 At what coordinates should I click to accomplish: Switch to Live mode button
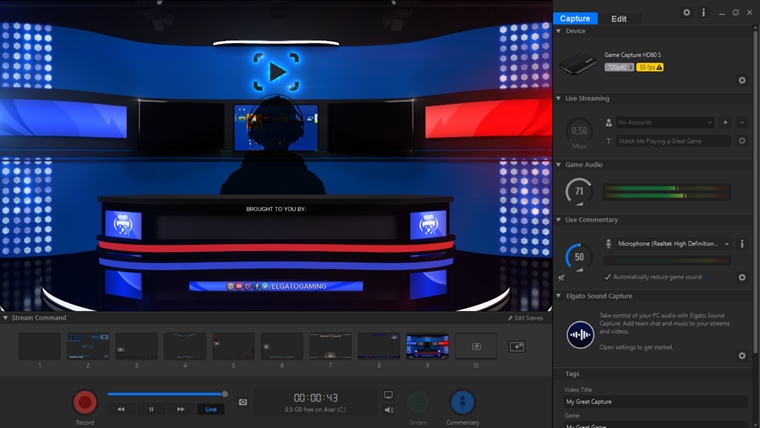click(211, 409)
